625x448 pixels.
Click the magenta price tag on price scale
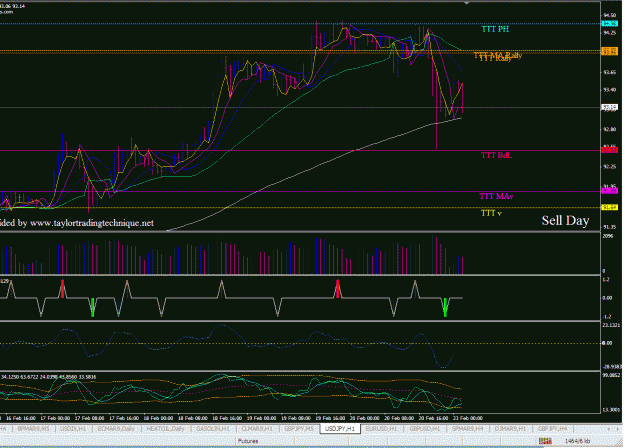609,191
